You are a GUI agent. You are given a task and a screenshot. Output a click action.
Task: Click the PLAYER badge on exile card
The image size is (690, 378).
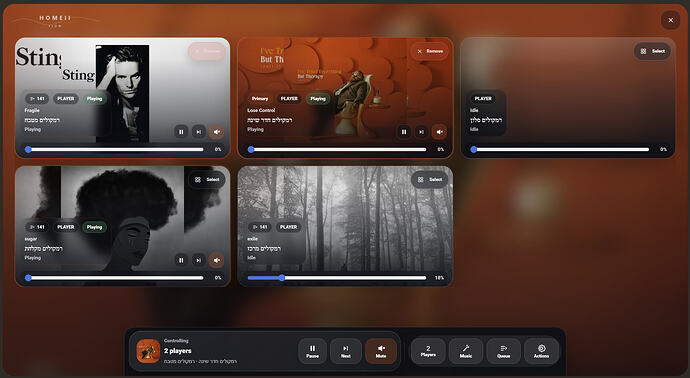coord(289,227)
